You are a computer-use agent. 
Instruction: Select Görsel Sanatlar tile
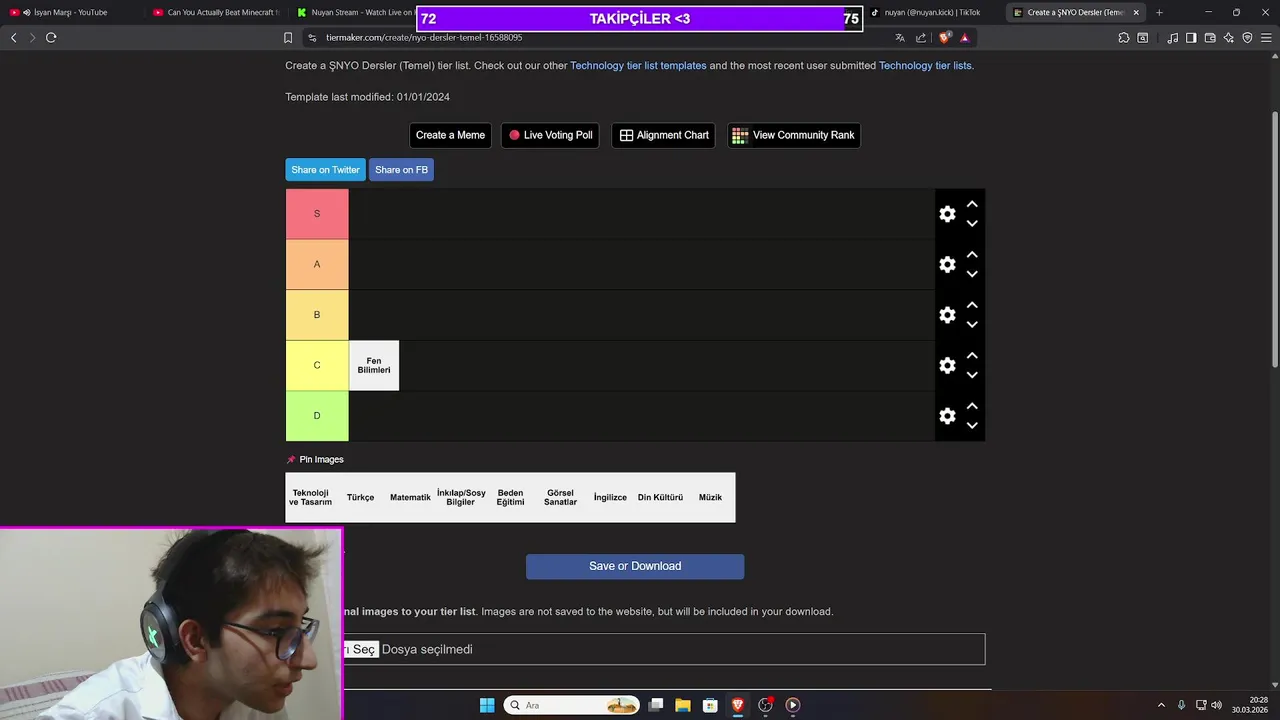coord(560,497)
